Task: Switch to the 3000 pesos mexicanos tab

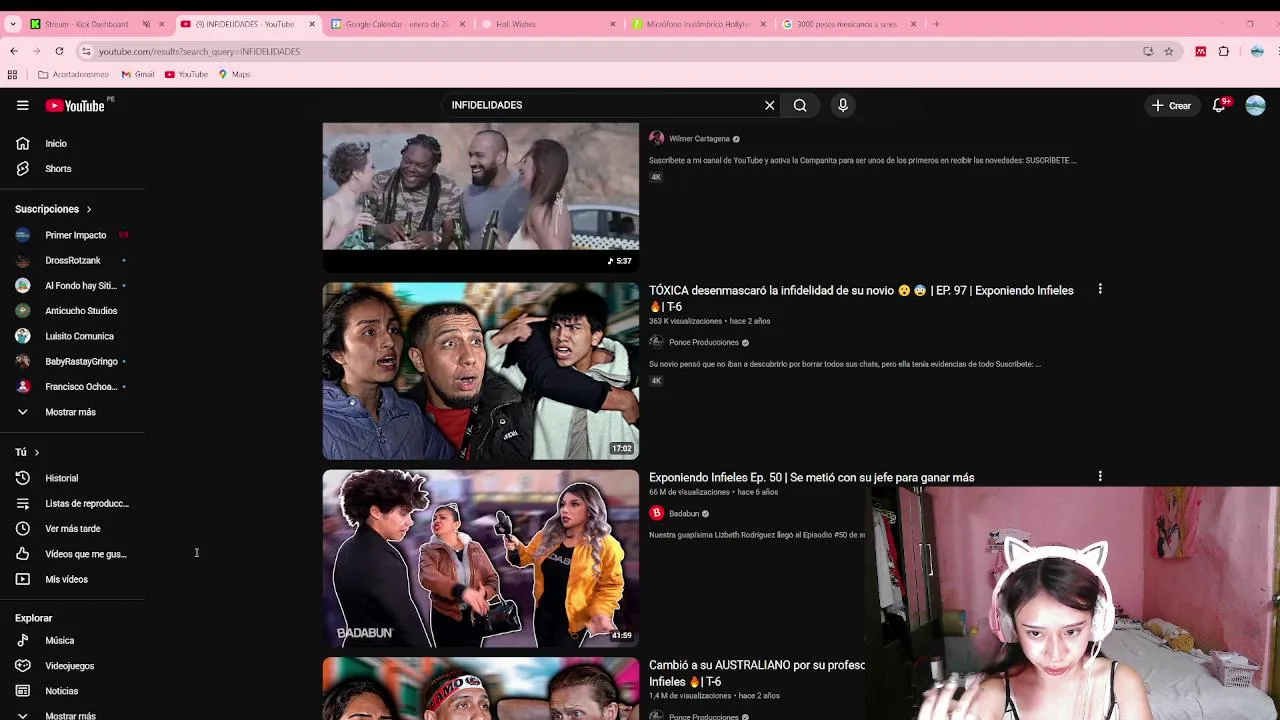Action: pos(846,24)
